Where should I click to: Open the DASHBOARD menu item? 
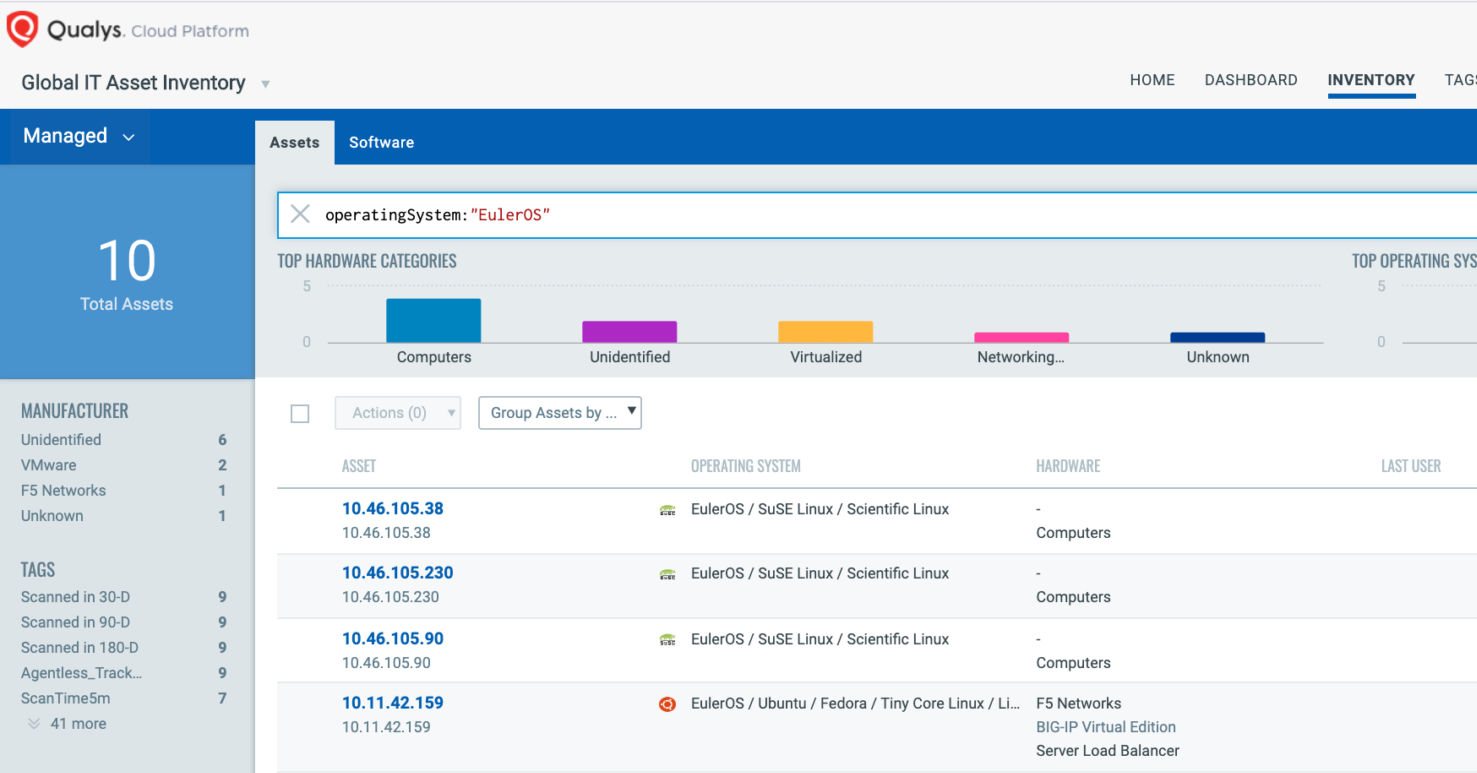[1250, 80]
